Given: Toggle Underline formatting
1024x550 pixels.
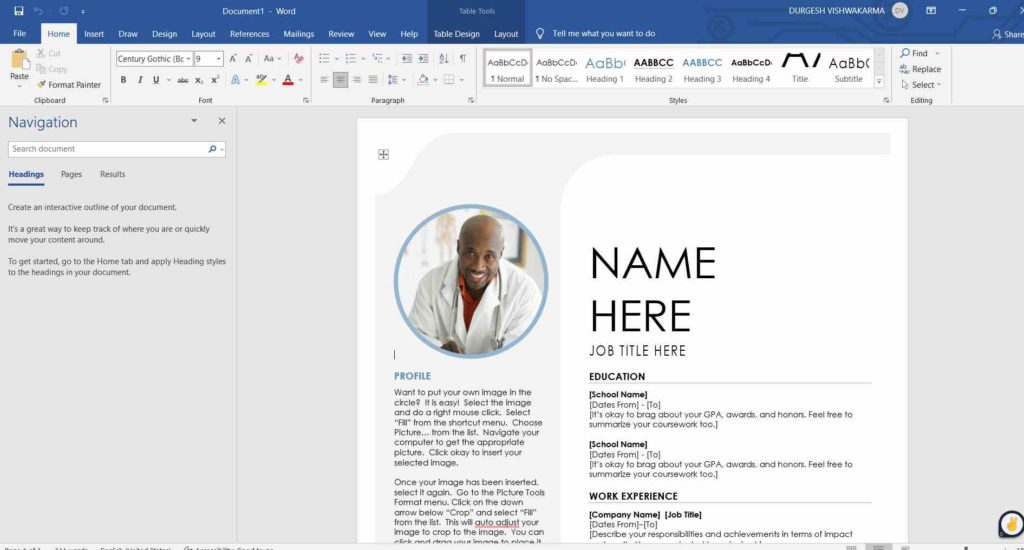Looking at the screenshot, I should (x=156, y=80).
